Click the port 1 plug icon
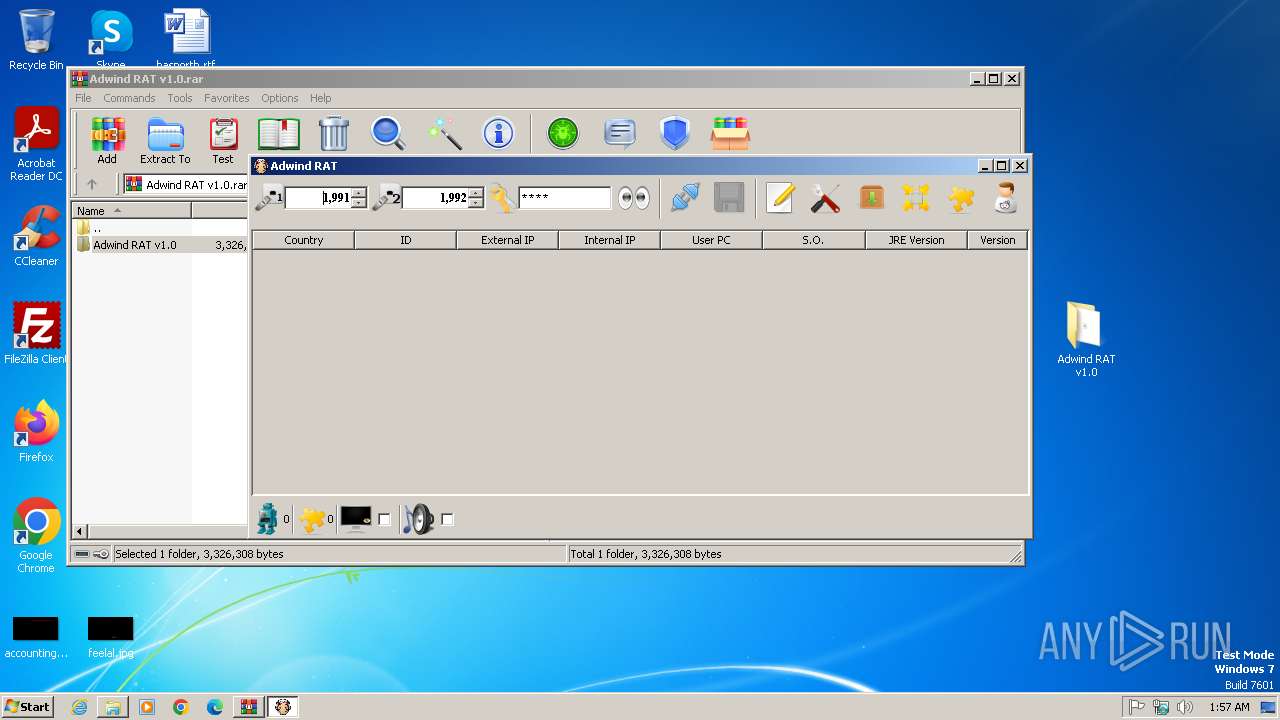The height and width of the screenshot is (720, 1280). pyautogui.click(x=269, y=198)
